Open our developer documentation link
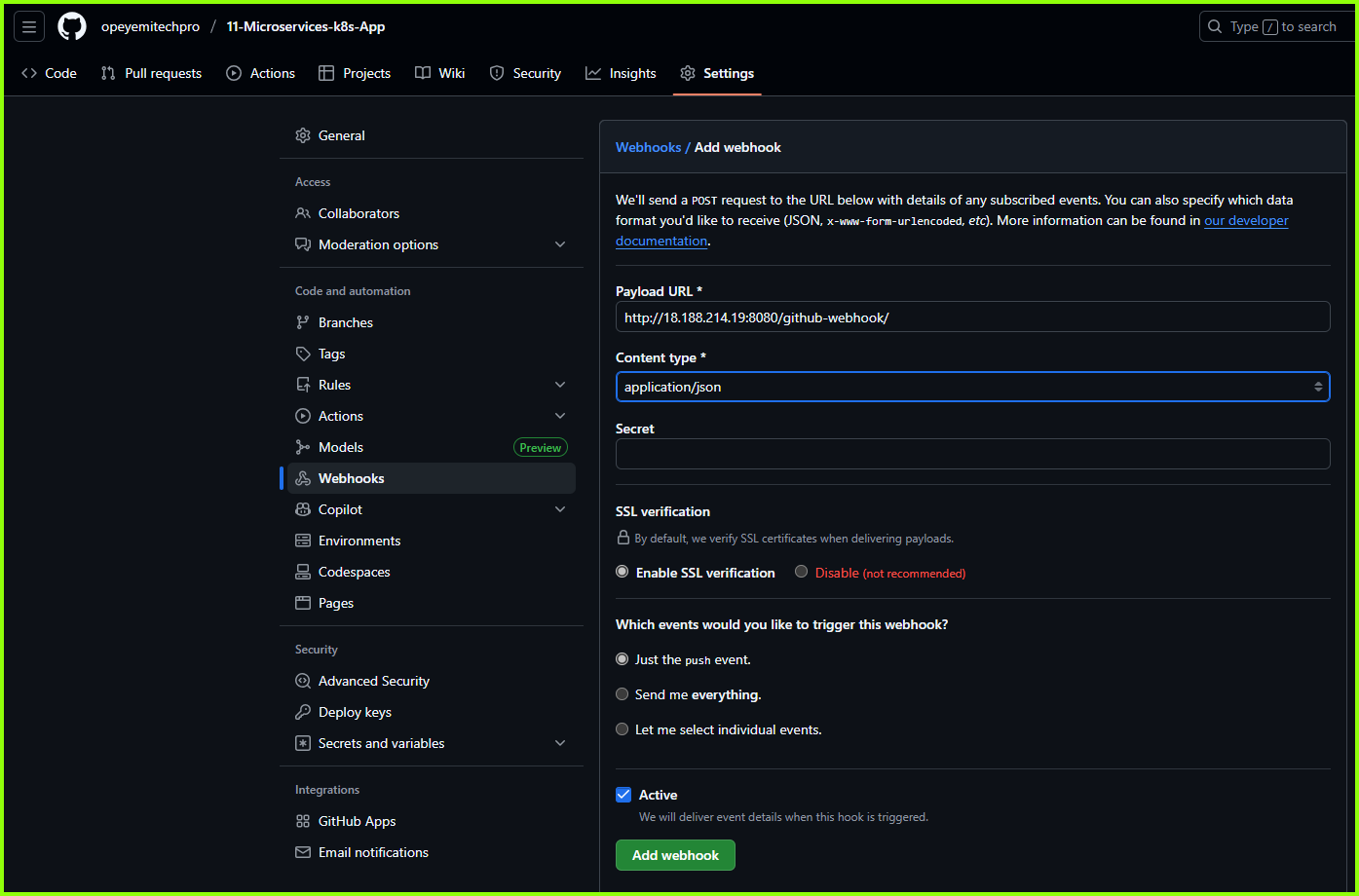 pos(1245,220)
